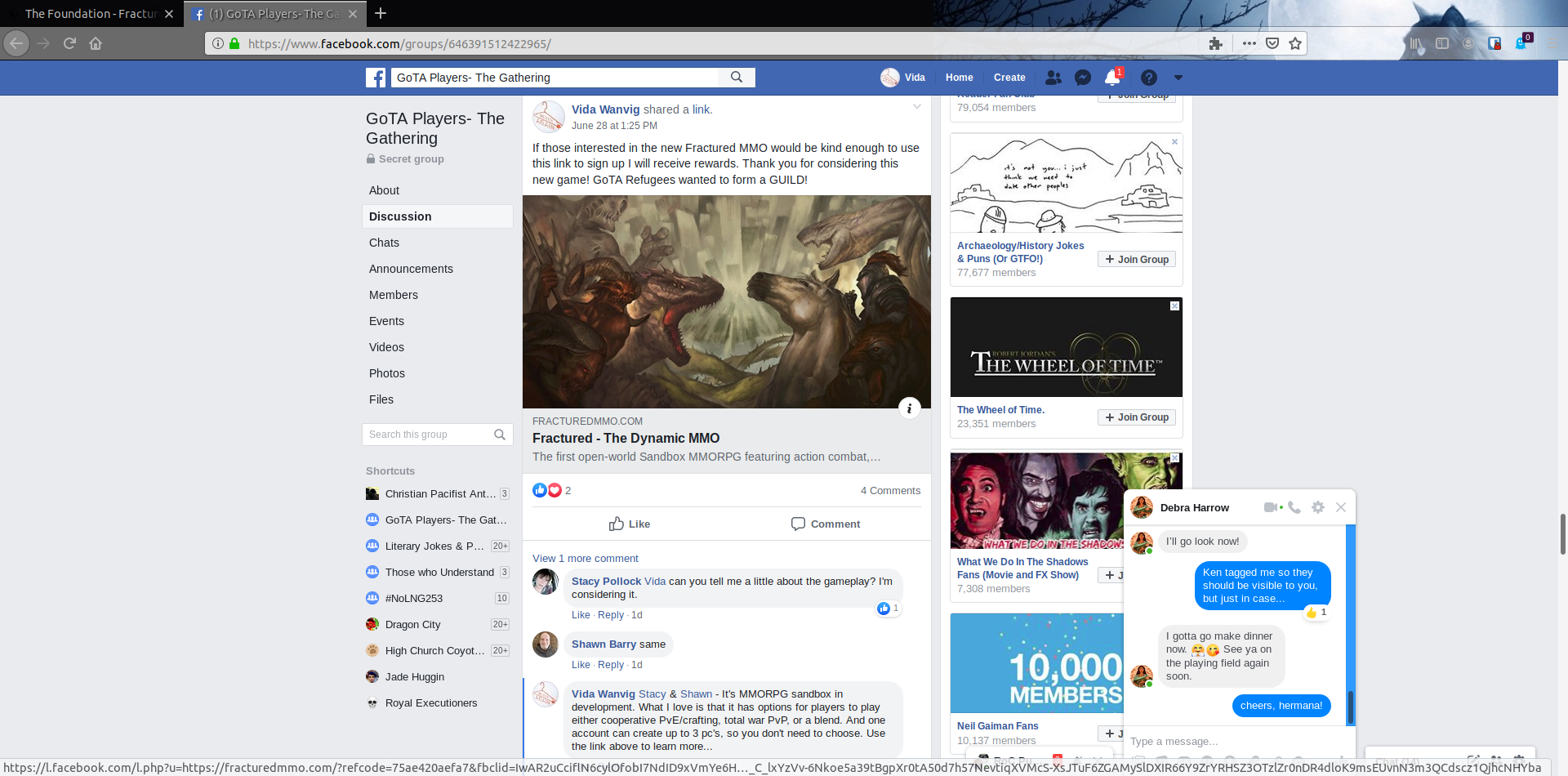Open Files in group menu
Viewport: 1568px width, 776px height.
point(381,399)
